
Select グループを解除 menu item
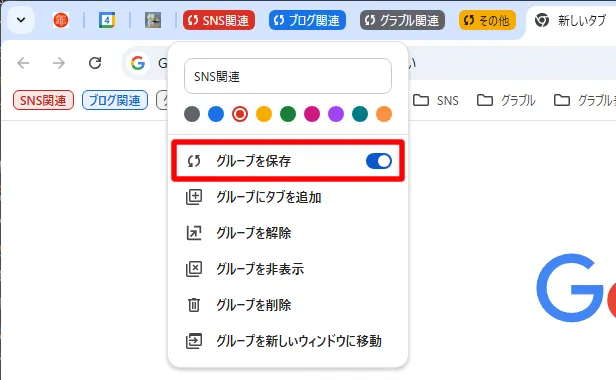pos(288,233)
